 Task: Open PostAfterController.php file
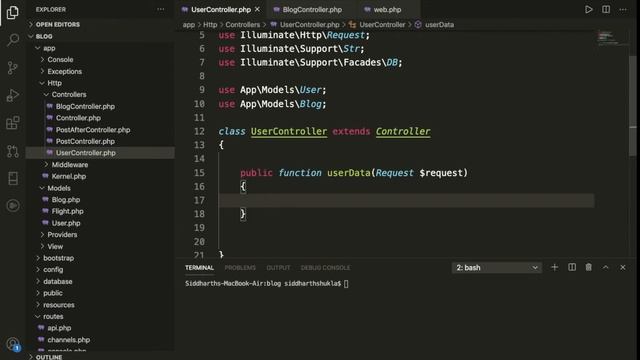click(100, 130)
